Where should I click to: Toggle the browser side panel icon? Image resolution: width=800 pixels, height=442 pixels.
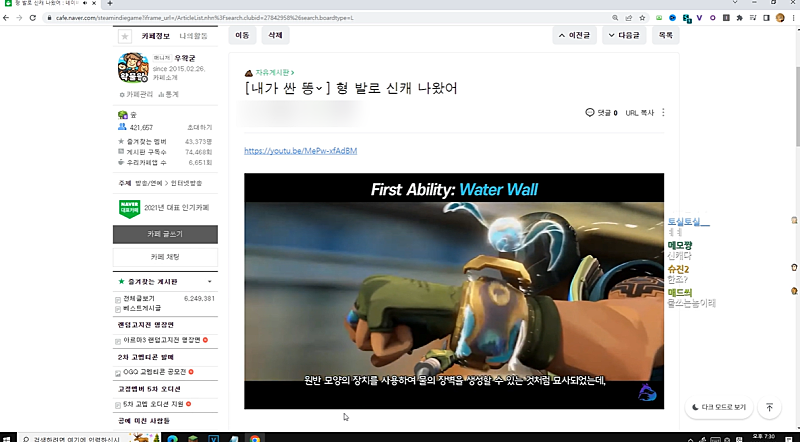point(766,18)
